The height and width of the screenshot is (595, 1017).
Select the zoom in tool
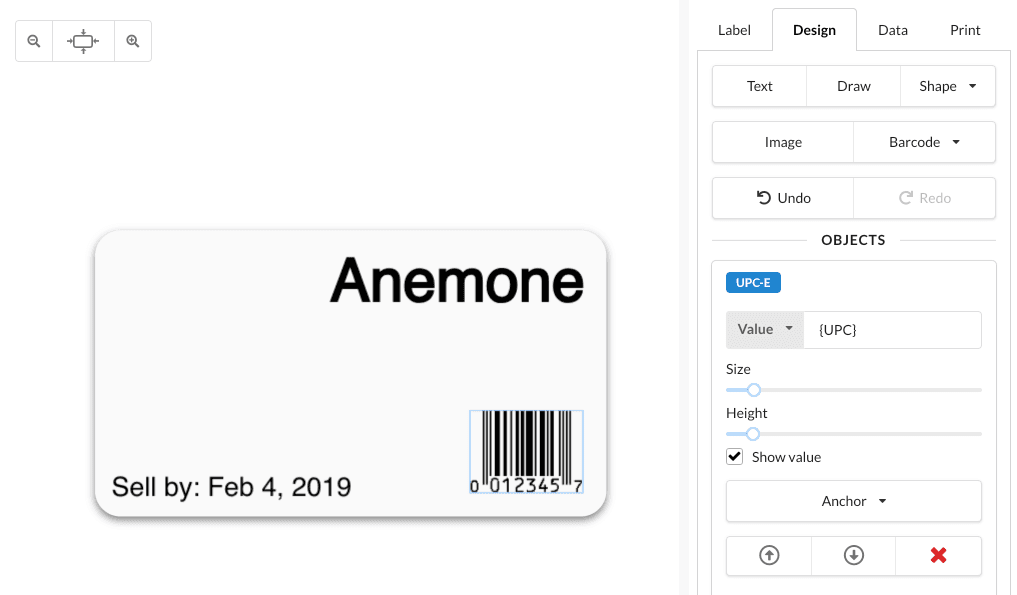click(133, 40)
